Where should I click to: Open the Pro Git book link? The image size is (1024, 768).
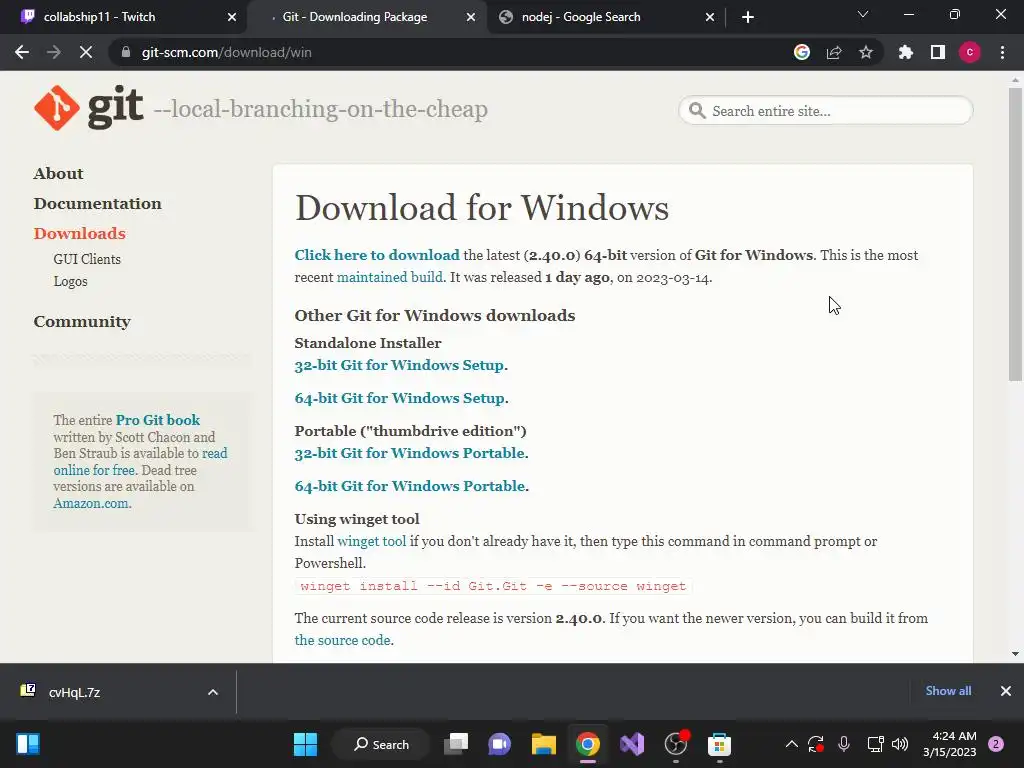coord(158,420)
